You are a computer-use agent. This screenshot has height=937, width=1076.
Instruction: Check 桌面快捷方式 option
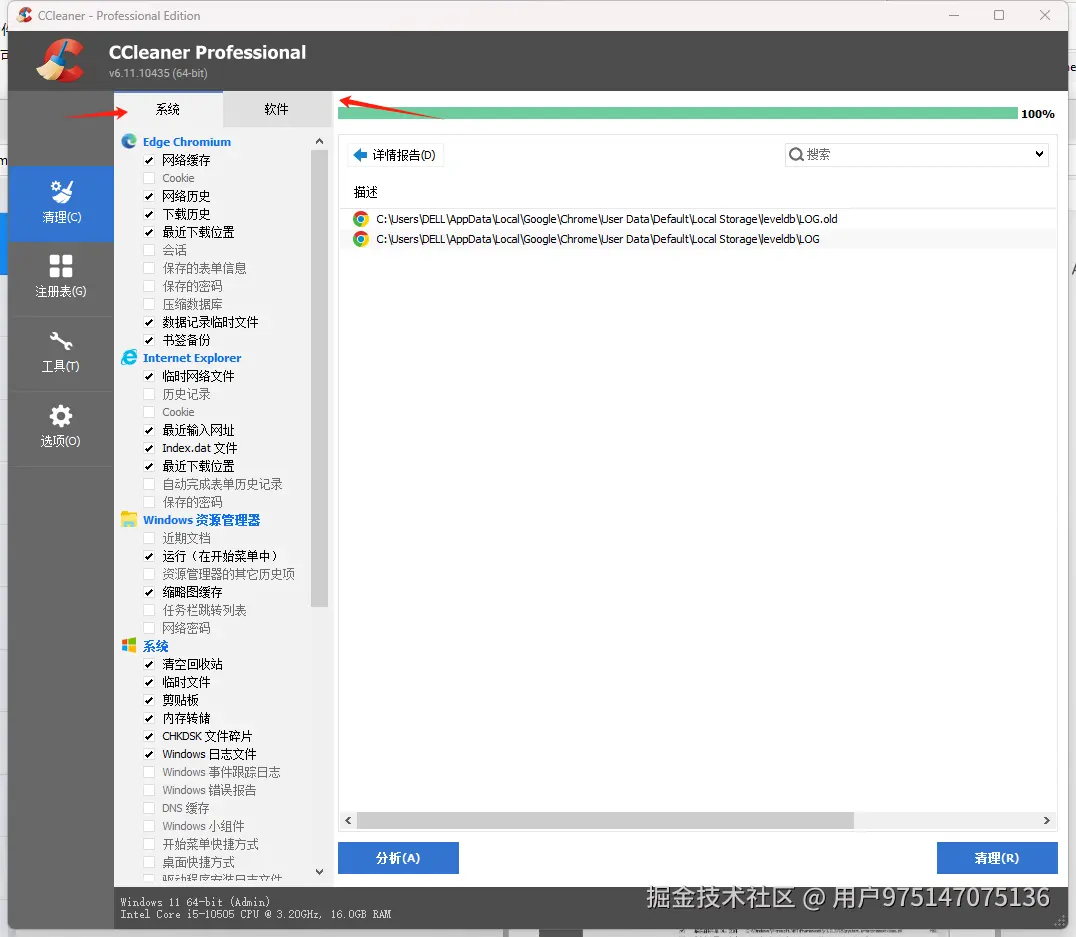(149, 862)
